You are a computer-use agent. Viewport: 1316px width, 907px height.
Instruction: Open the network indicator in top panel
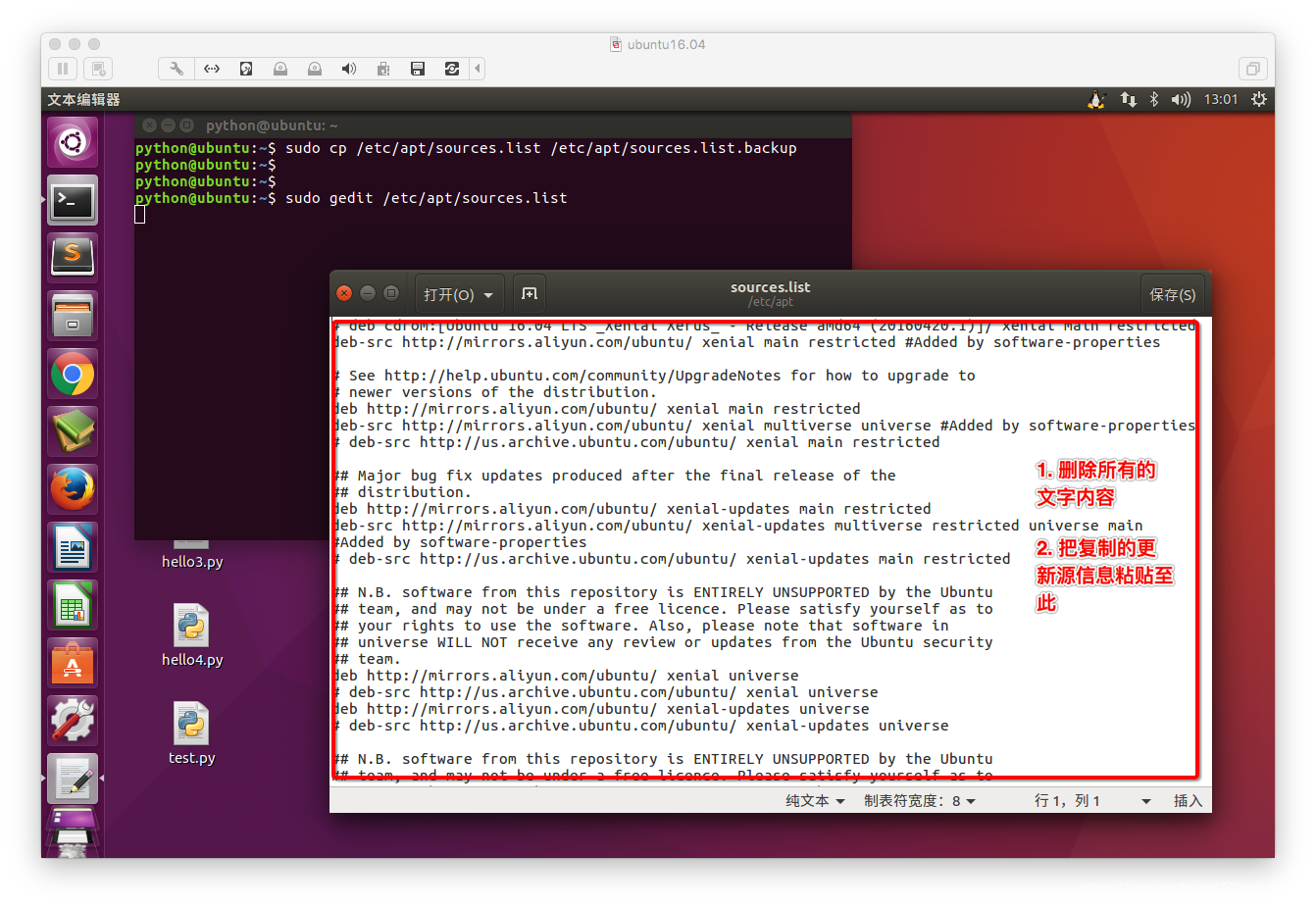(1129, 100)
